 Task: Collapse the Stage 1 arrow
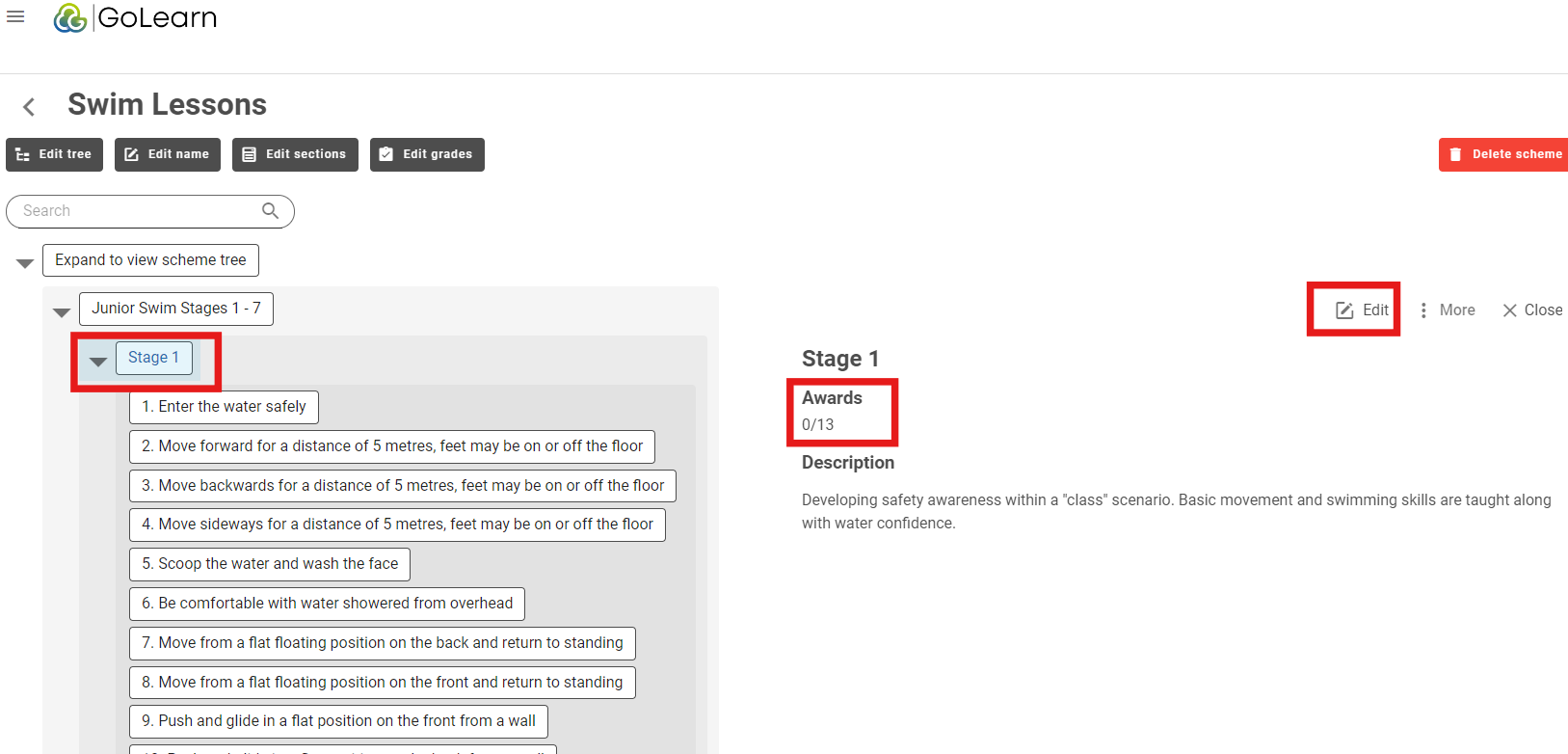pyautogui.click(x=98, y=362)
